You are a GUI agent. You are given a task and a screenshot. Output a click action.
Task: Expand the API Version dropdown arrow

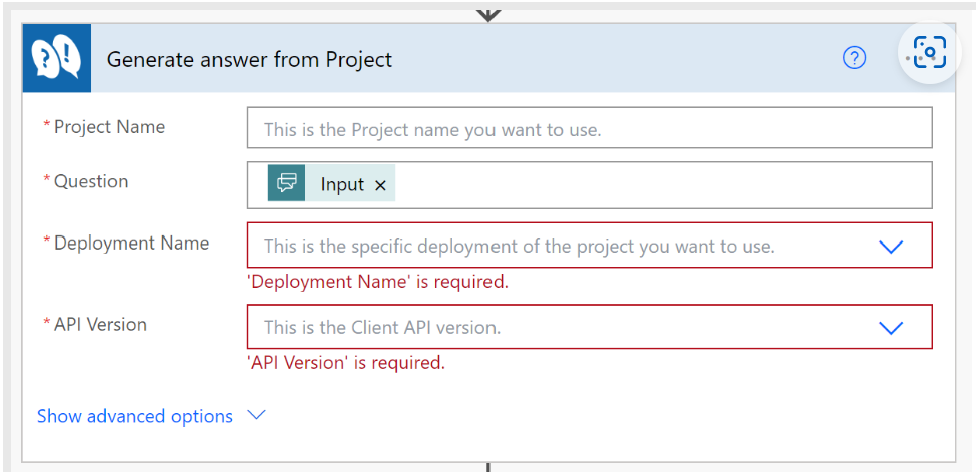[x=890, y=327]
